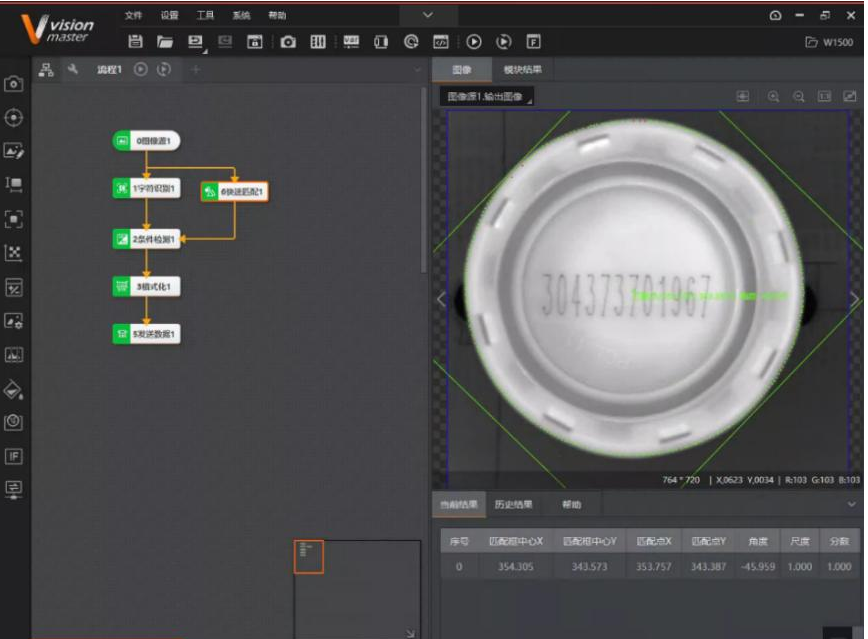Select the 6快速匹配1 module node

point(235,191)
